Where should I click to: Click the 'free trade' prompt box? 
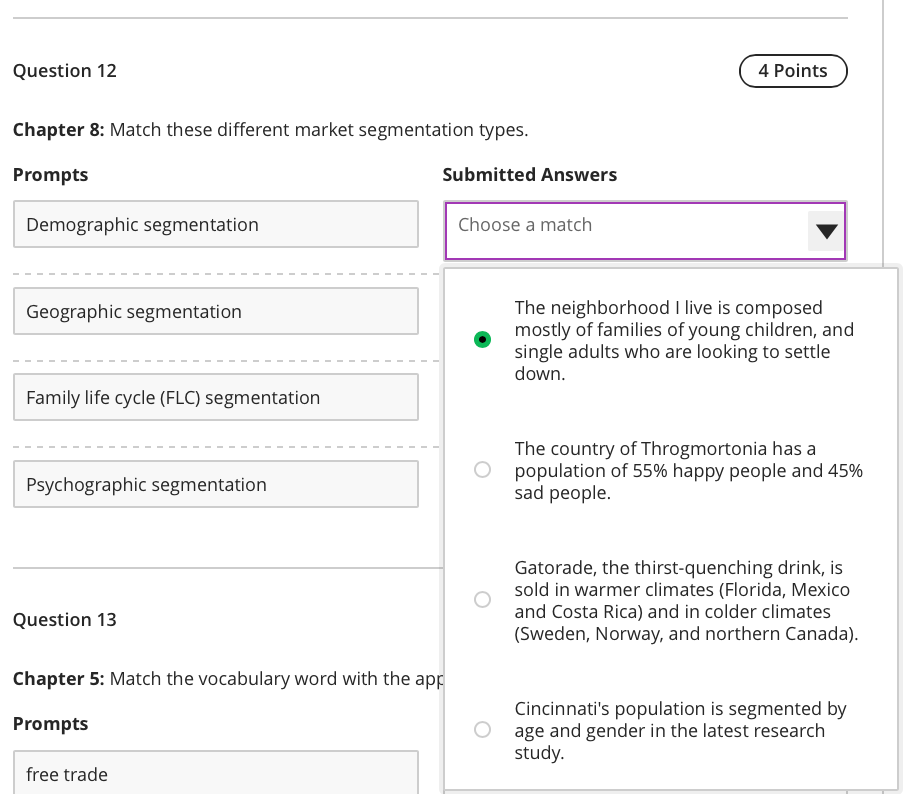click(x=215, y=774)
